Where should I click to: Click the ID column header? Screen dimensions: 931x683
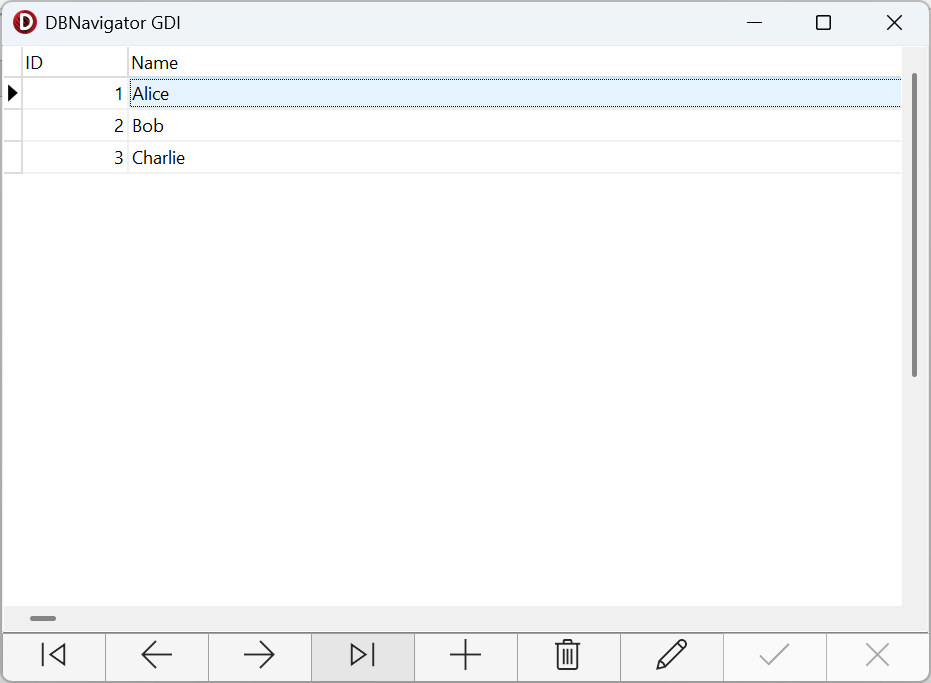coord(75,62)
